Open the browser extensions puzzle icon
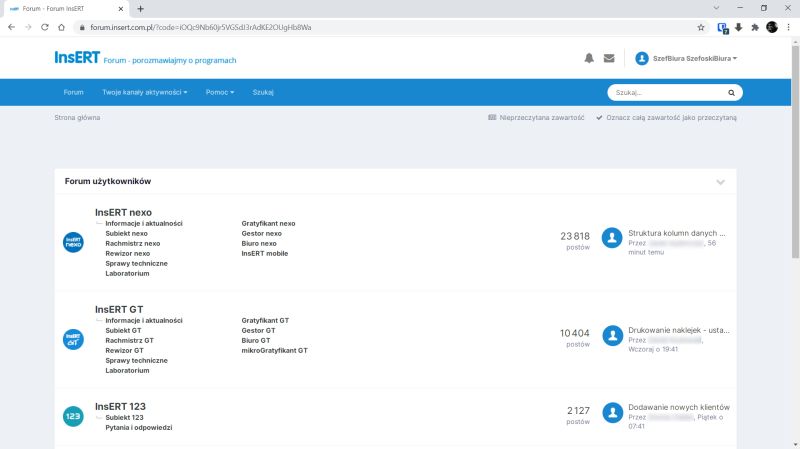The height and width of the screenshot is (449, 800). [755, 28]
